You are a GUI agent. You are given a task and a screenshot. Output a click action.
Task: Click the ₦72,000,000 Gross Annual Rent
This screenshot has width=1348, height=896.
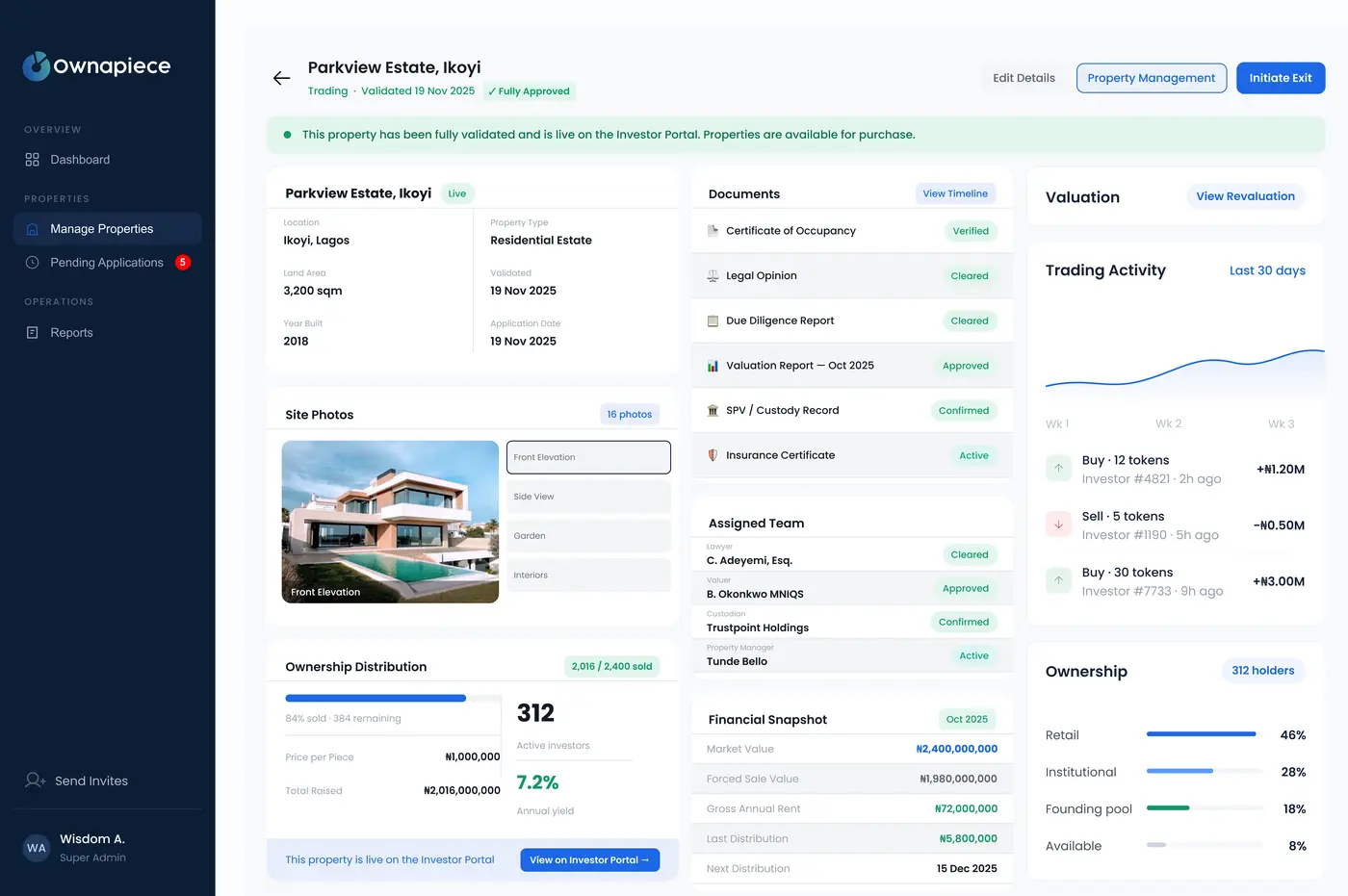pos(966,808)
